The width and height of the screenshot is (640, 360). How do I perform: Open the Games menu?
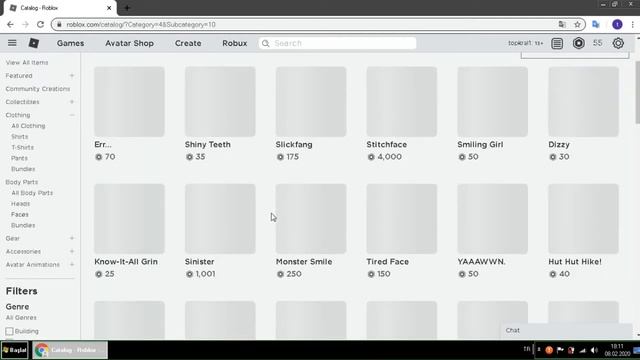click(x=70, y=43)
